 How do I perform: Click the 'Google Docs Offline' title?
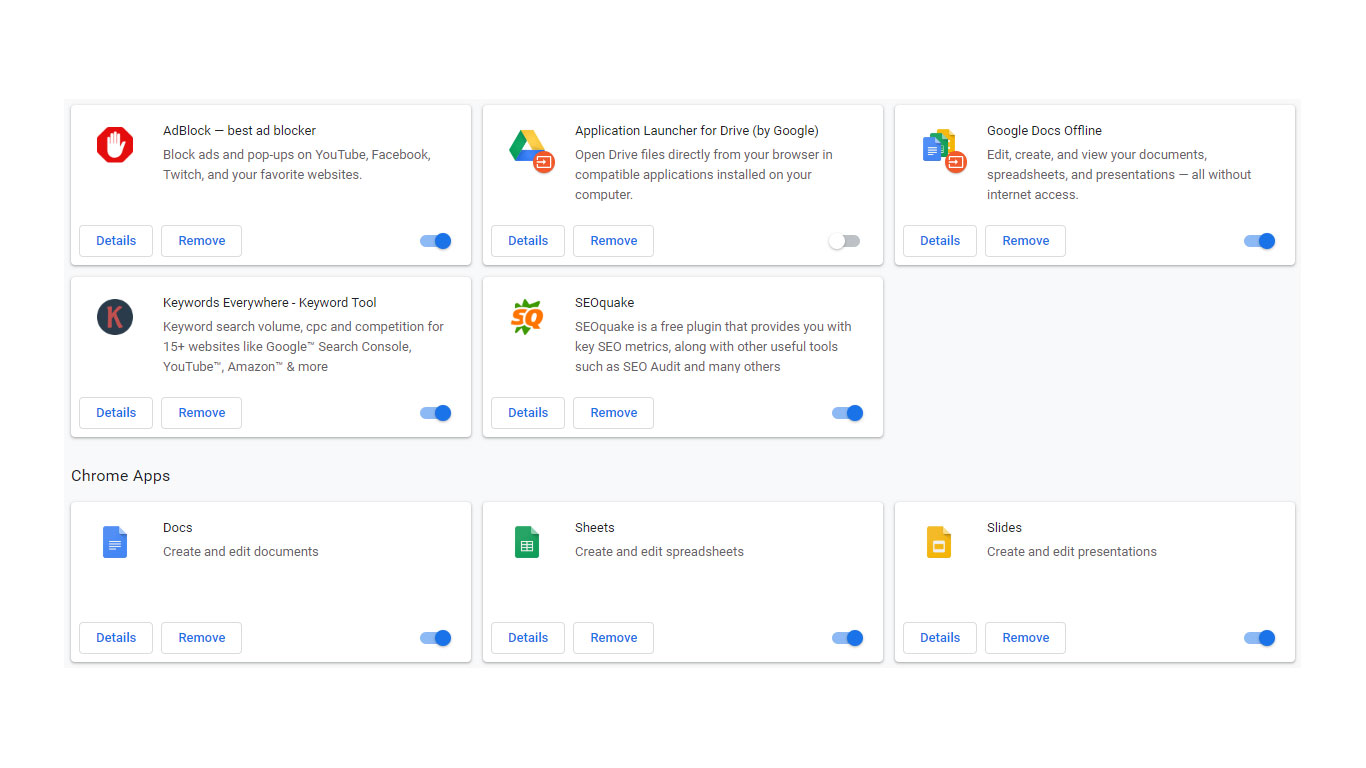point(1044,131)
